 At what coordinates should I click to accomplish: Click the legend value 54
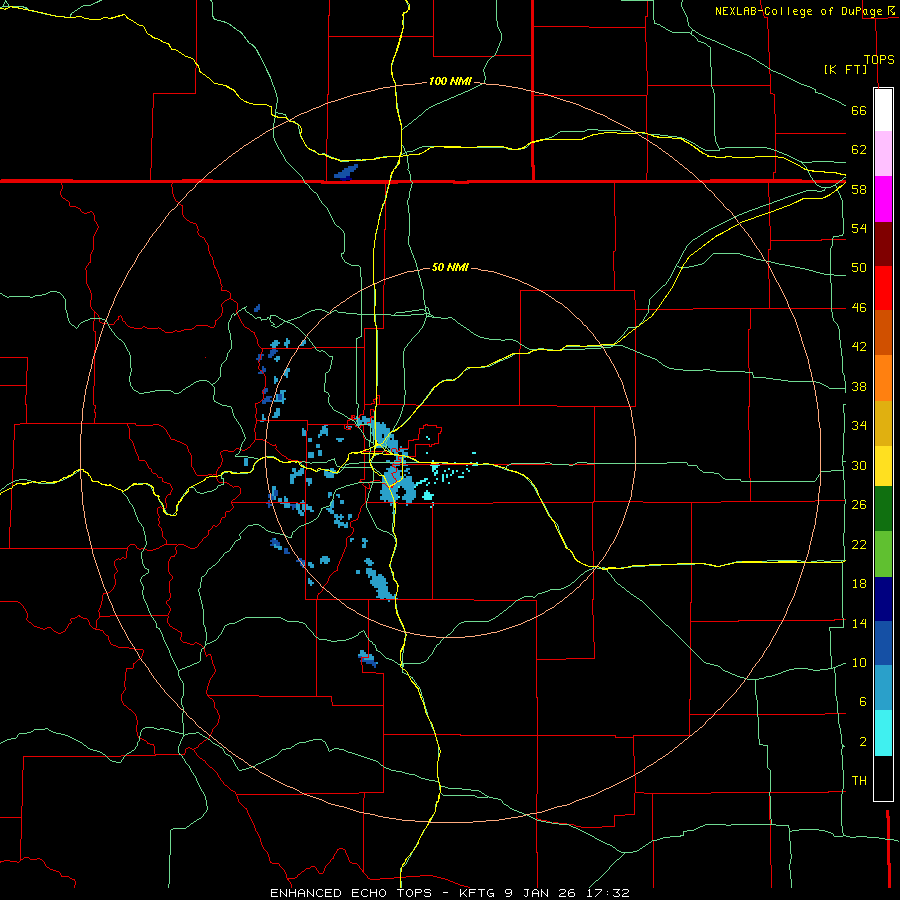coord(859,228)
